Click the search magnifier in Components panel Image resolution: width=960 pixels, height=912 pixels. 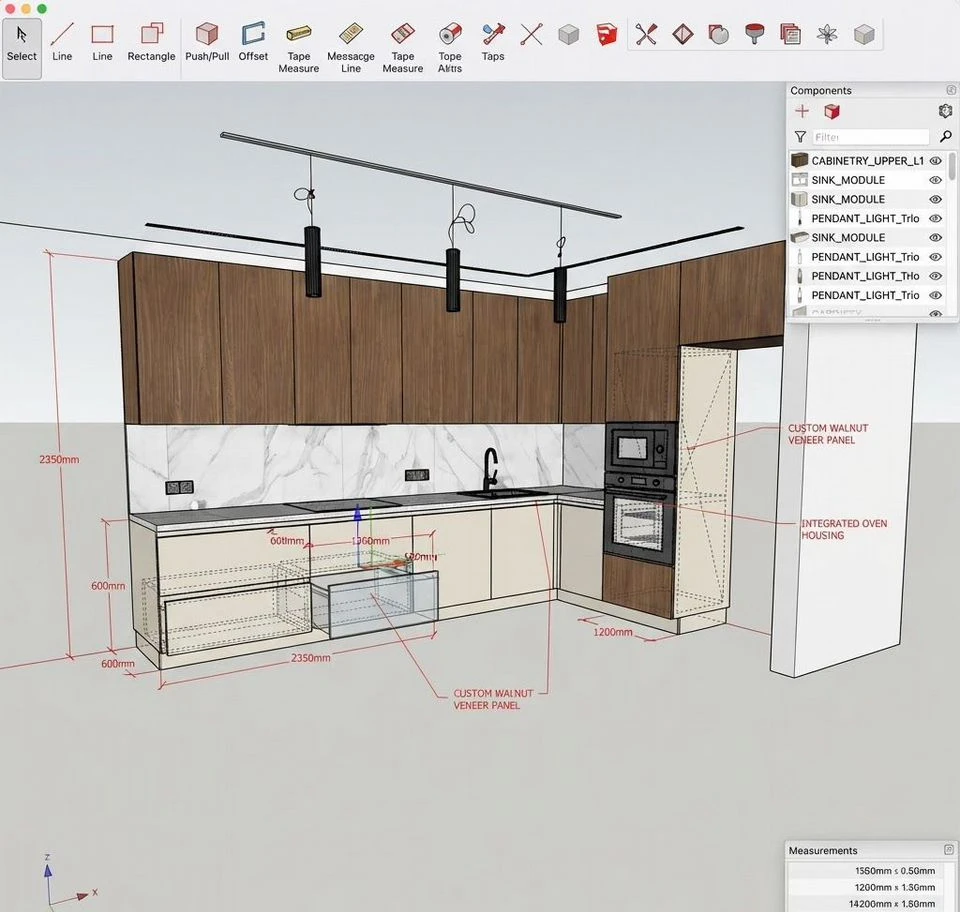click(x=946, y=136)
